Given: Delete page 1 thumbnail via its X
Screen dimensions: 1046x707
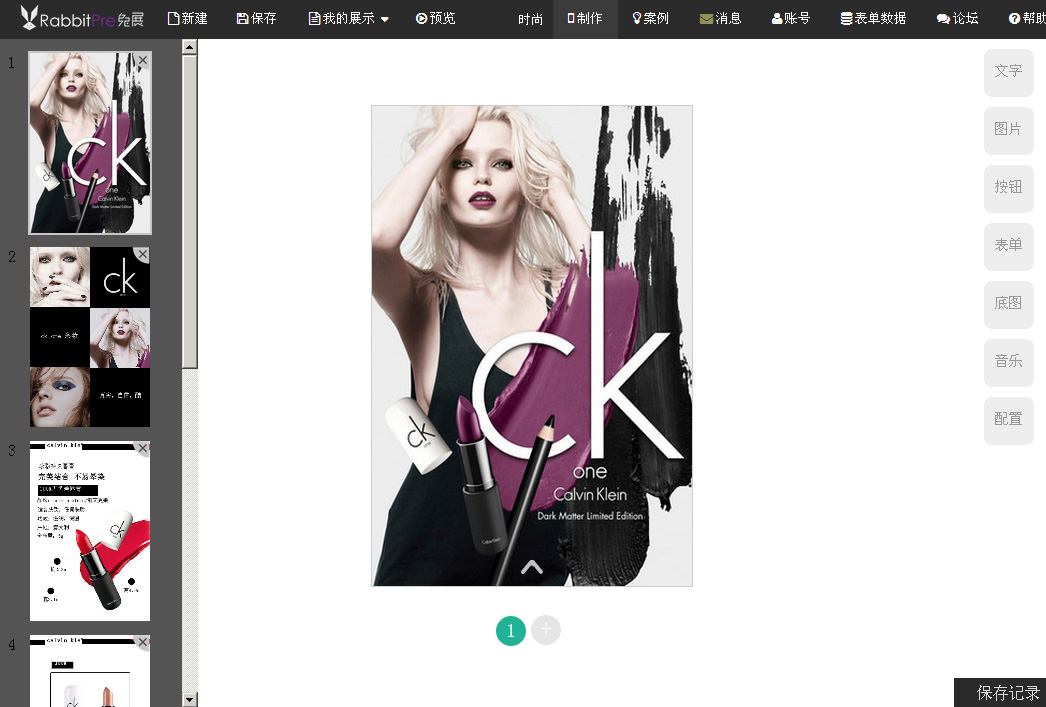Looking at the screenshot, I should tap(143, 61).
